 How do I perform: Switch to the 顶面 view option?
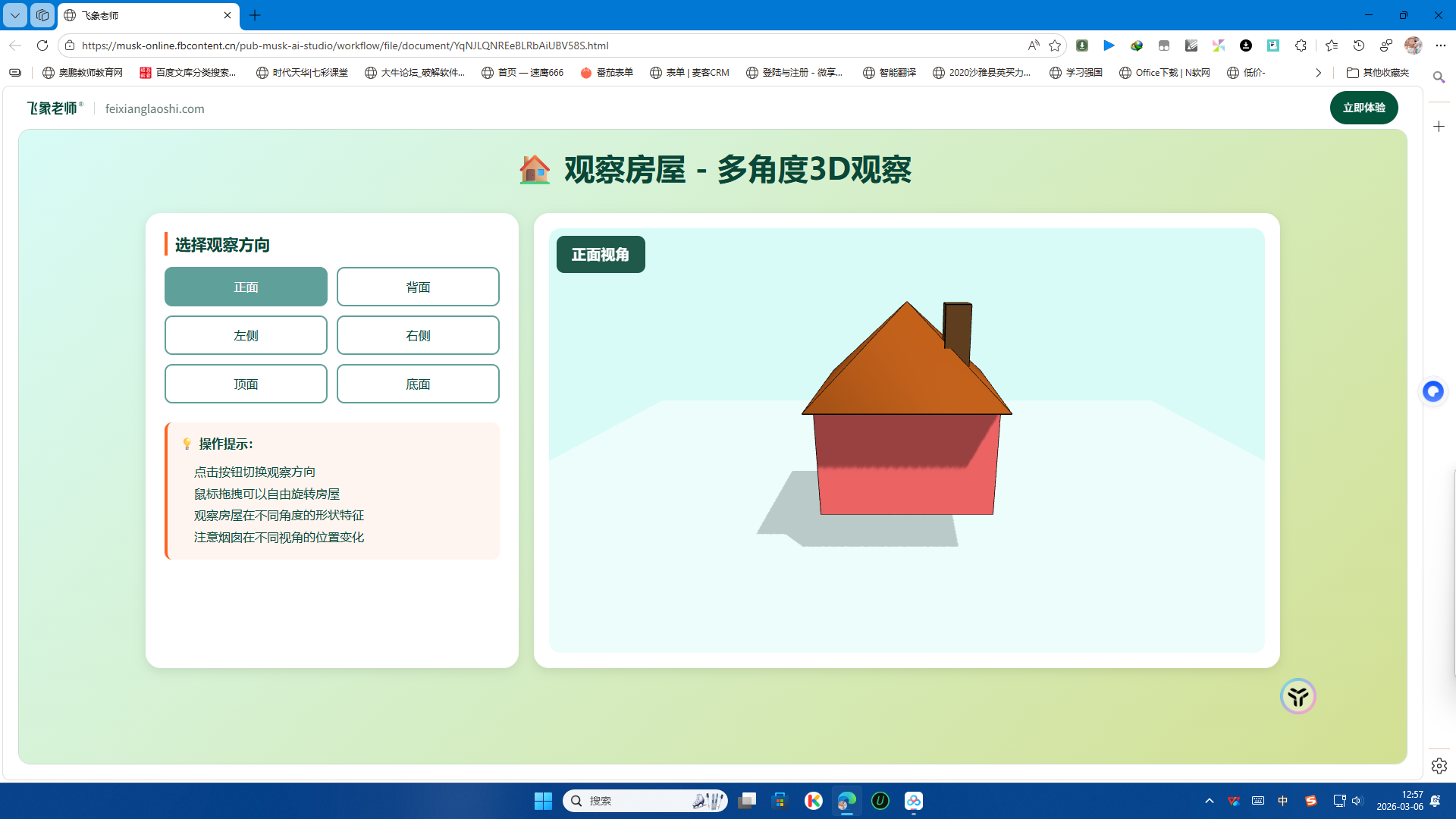point(246,384)
